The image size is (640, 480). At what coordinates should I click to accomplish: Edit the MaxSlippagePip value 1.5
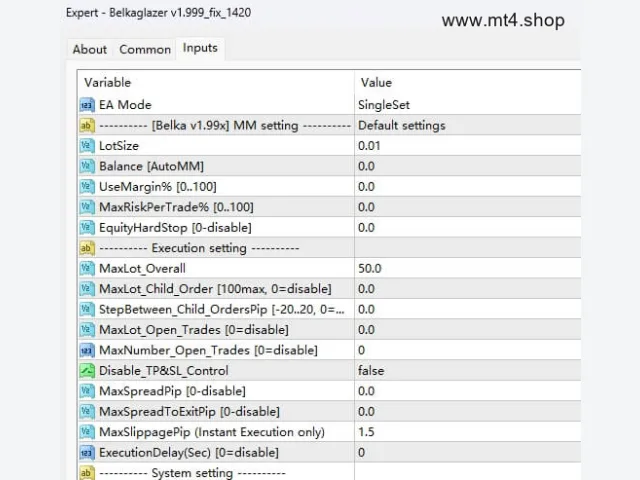point(468,432)
